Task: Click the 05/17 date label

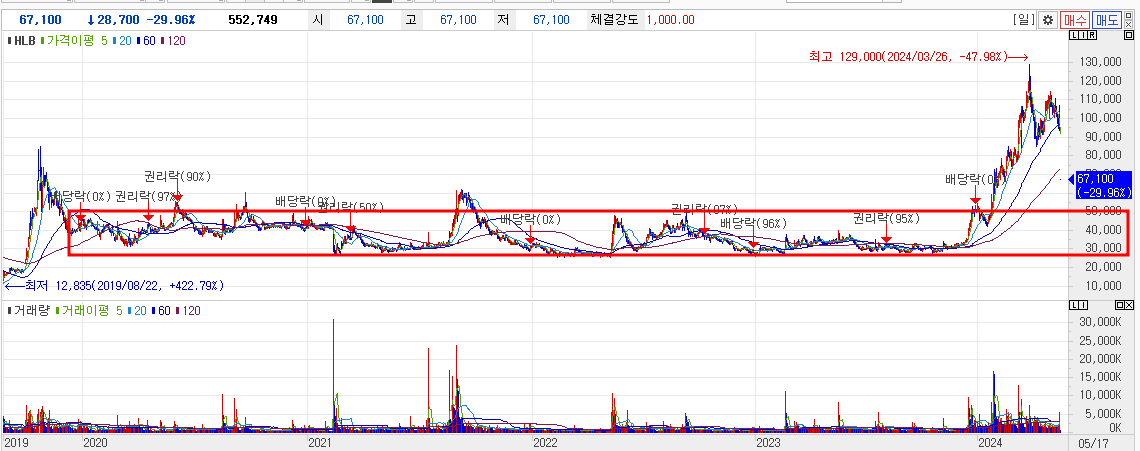Action: [x=1091, y=442]
